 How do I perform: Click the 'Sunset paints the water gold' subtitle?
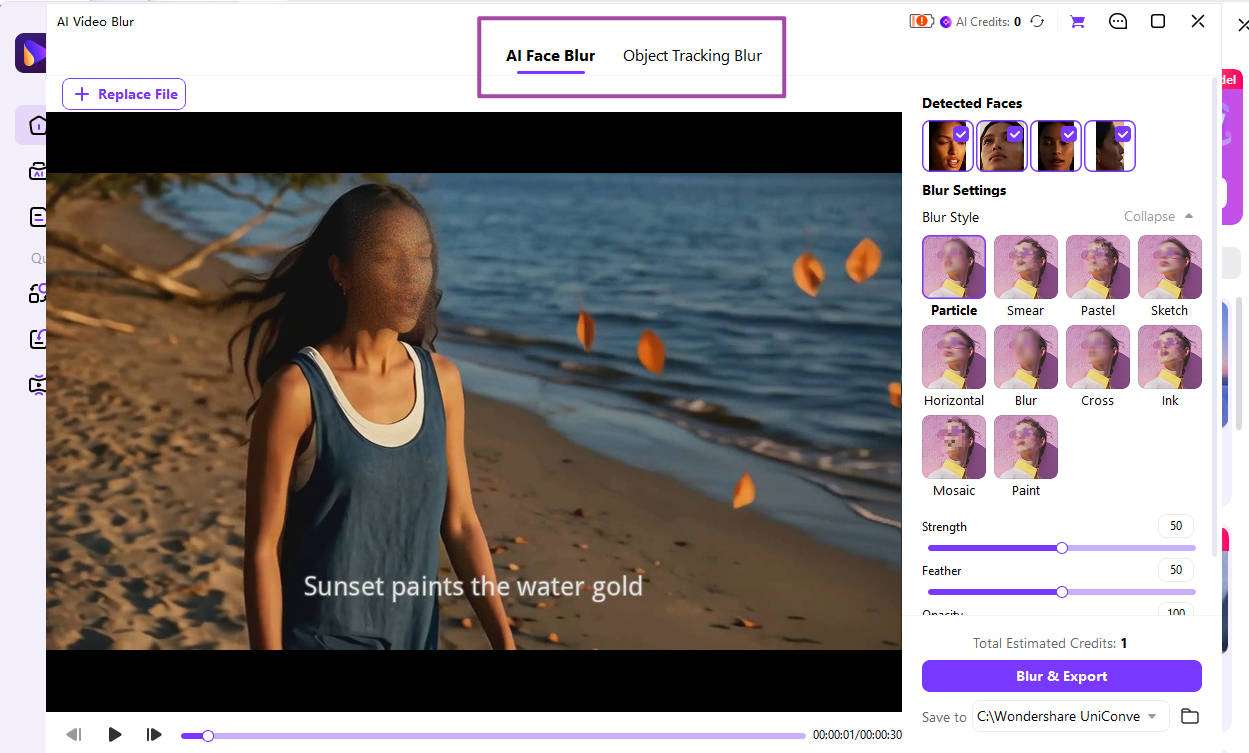pos(473,586)
